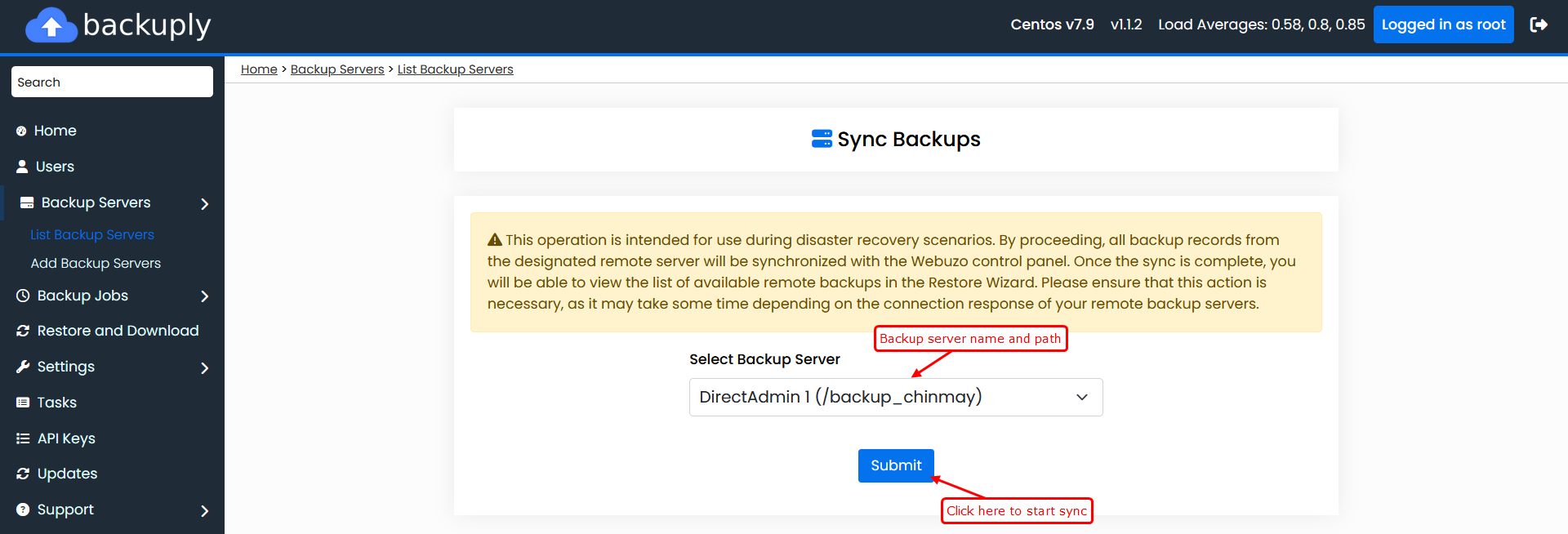Select List Backup Servers in sidebar
Screen dimensions: 1568x534
pos(92,234)
